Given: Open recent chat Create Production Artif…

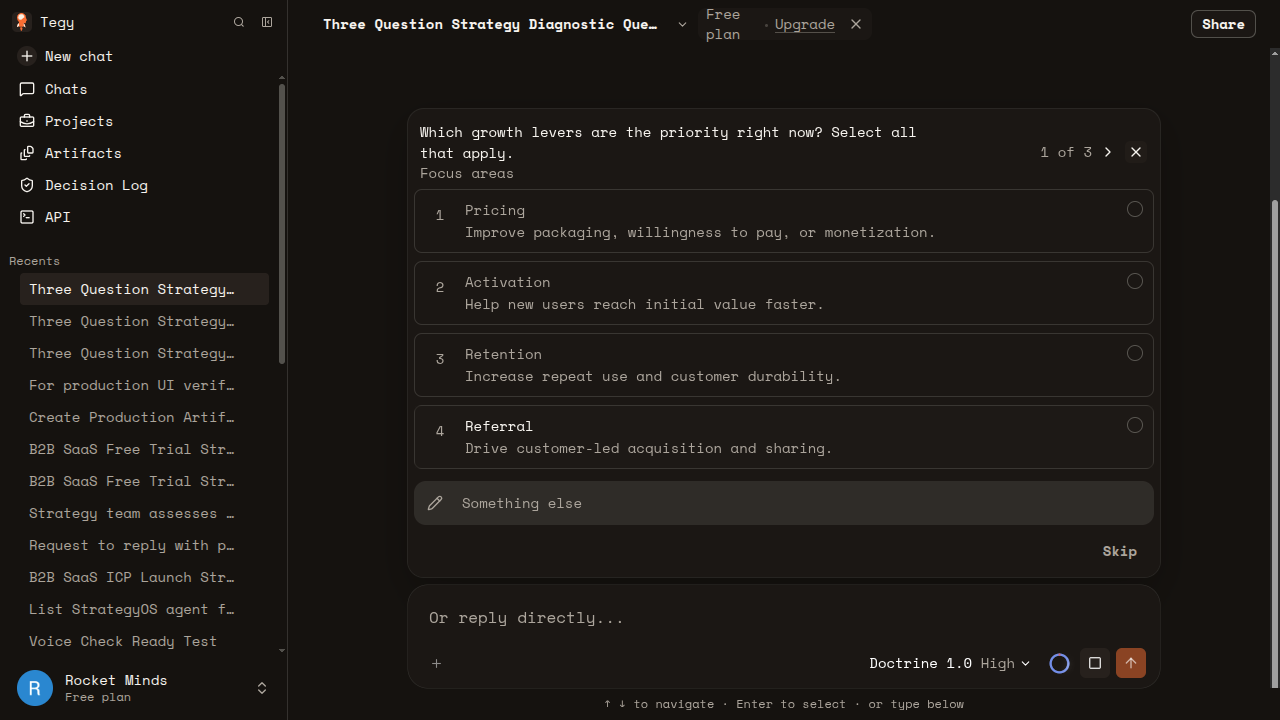Looking at the screenshot, I should coord(144,417).
